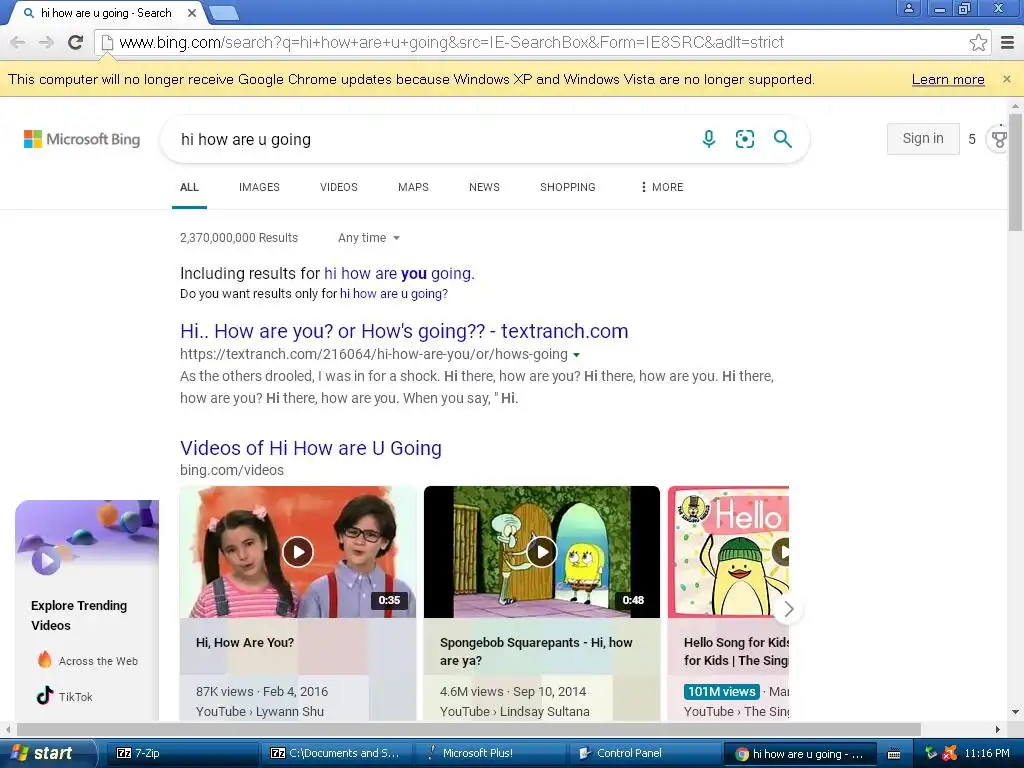Open the Chrome hamburger menu

pos(1008,42)
